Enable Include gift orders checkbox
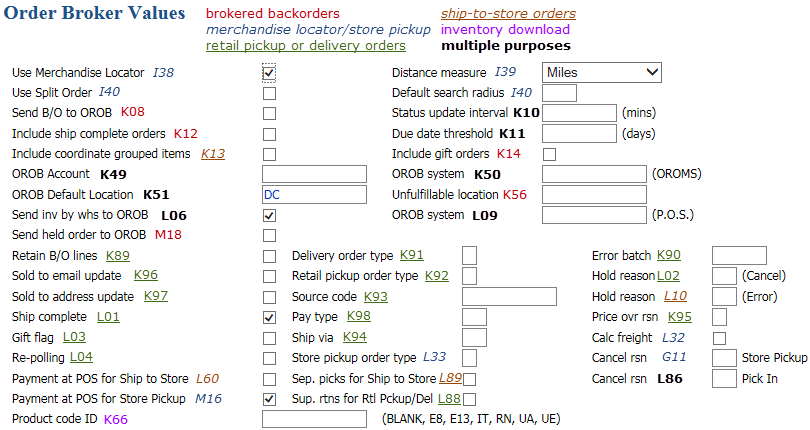This screenshot has width=810, height=430. coord(550,155)
